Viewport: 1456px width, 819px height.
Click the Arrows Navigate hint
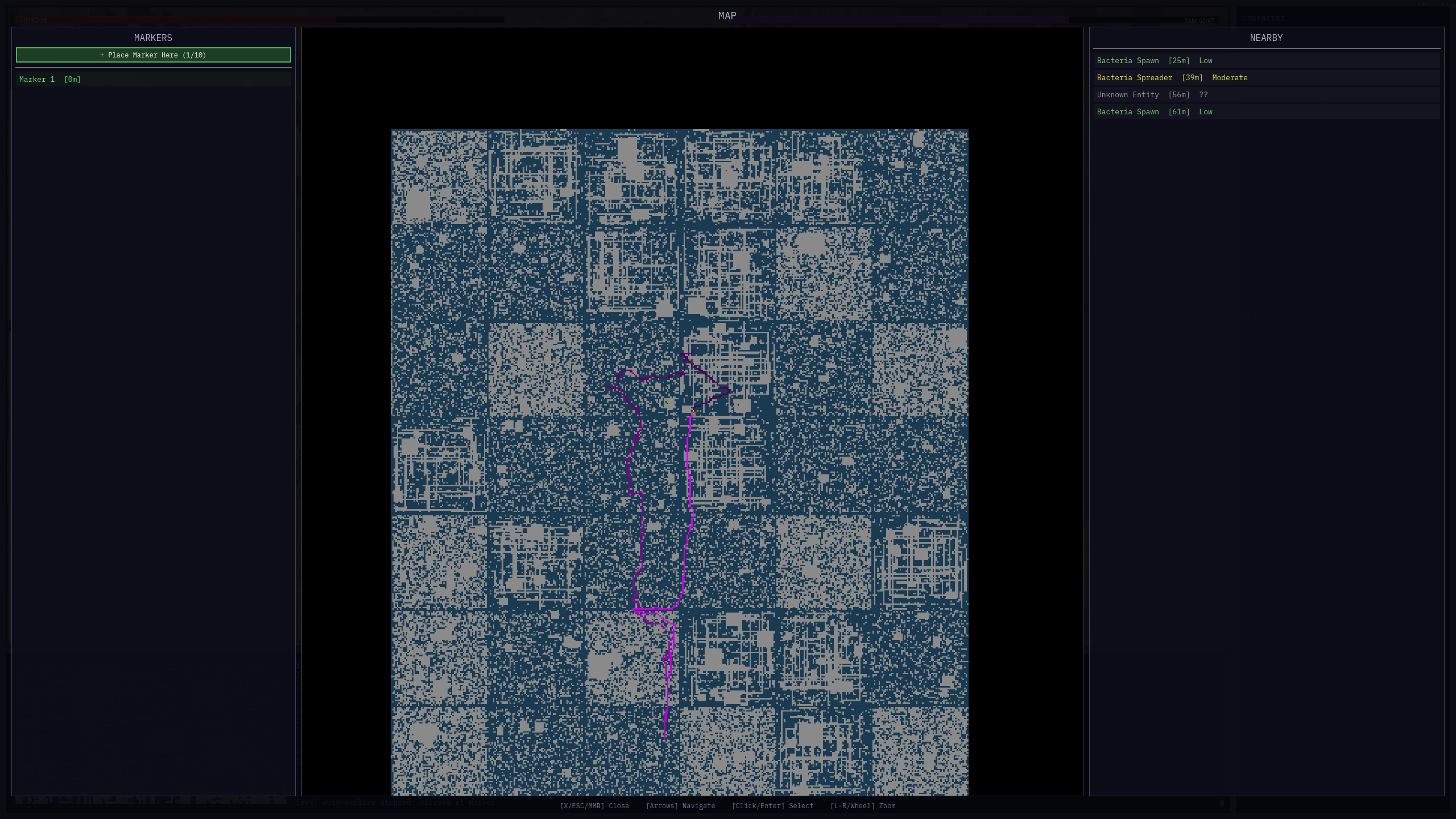(680, 806)
